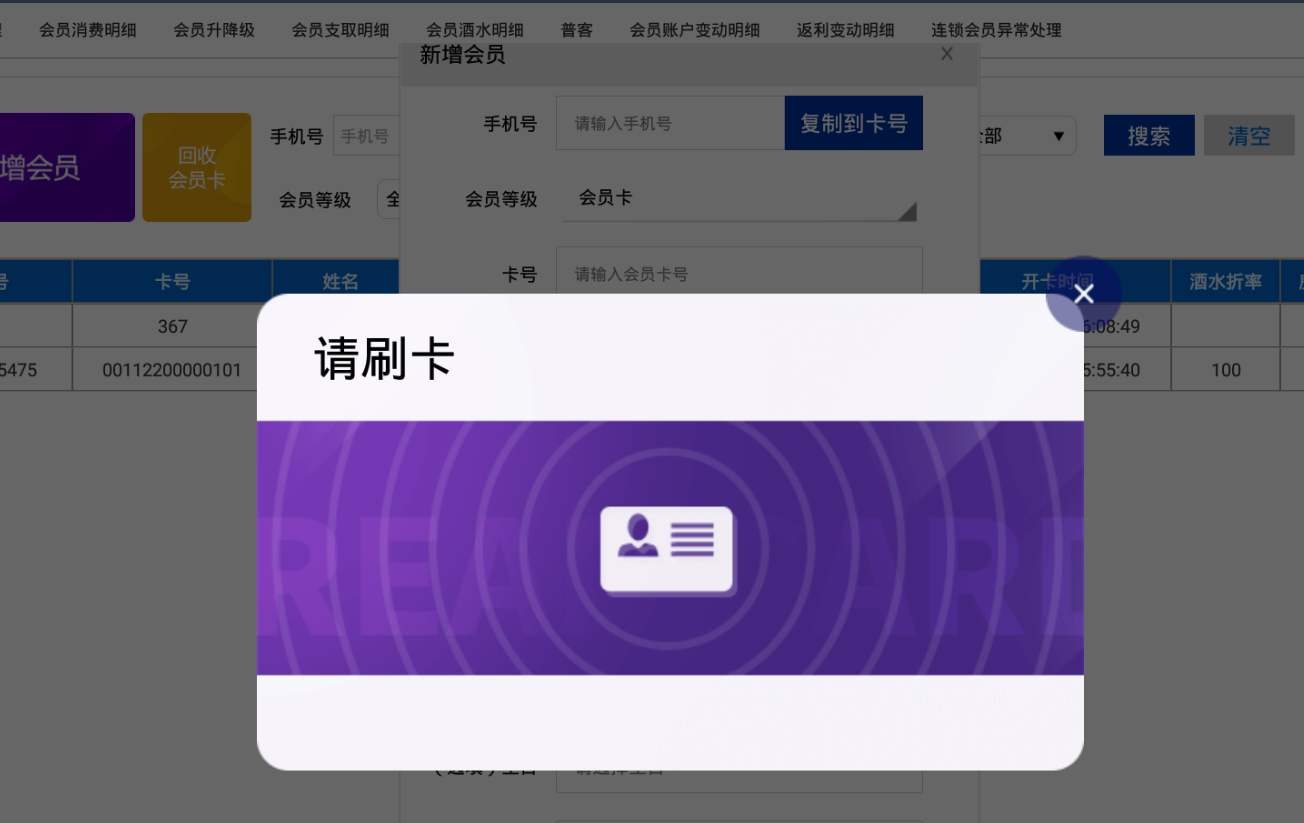Click 复制到卡号 button
The height and width of the screenshot is (823, 1304).
click(x=854, y=123)
